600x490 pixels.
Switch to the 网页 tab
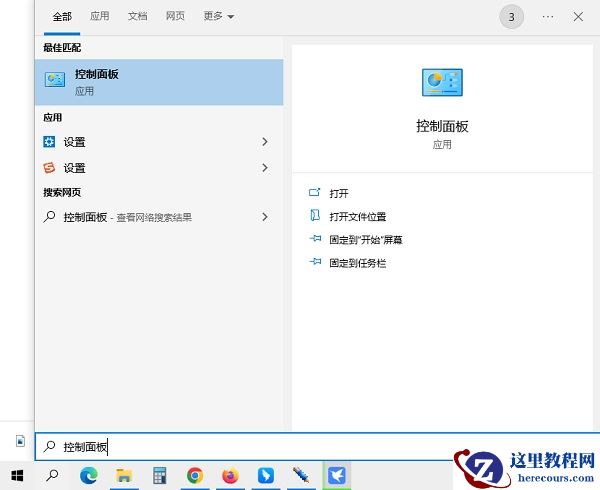[x=175, y=16]
